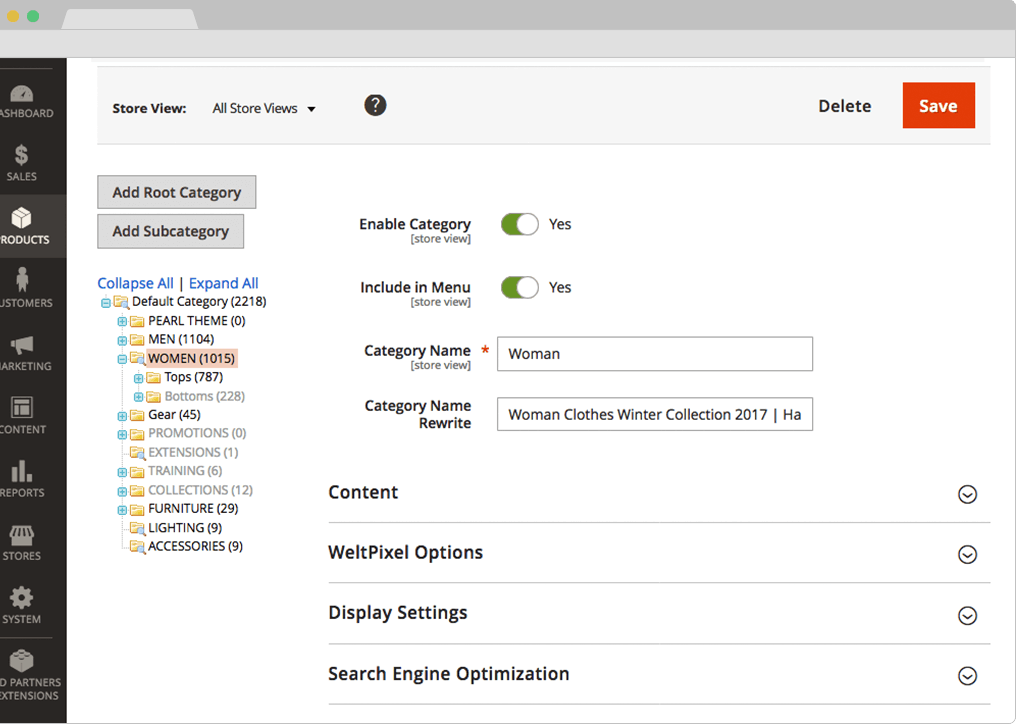
Task: Click the Category Name Rewrite field
Action: tap(654, 414)
